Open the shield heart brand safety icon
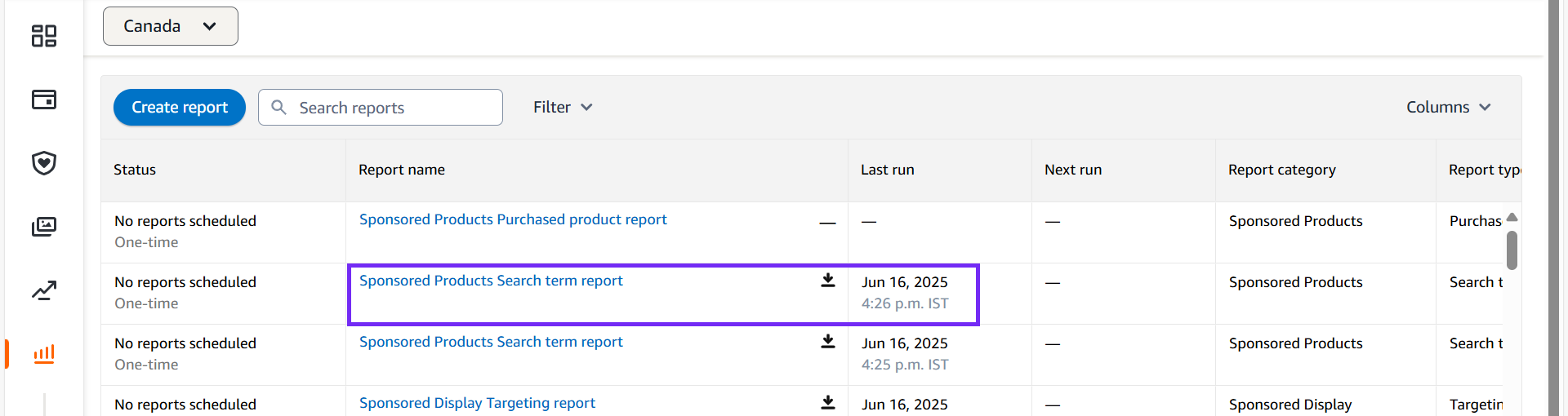The width and height of the screenshot is (1568, 416). (44, 163)
